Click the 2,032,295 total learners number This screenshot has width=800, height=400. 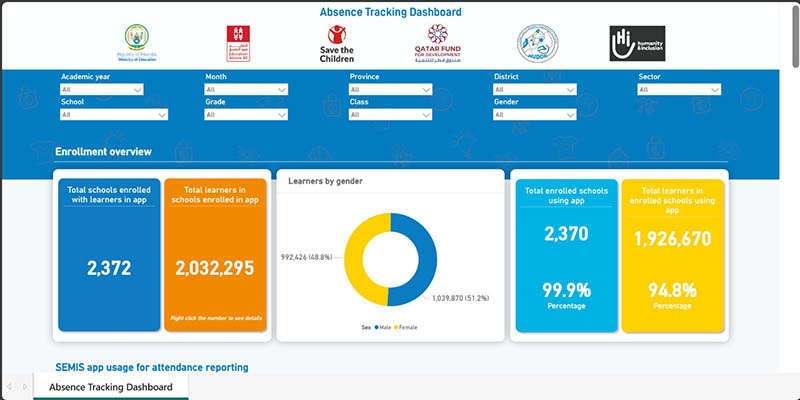pos(215,268)
